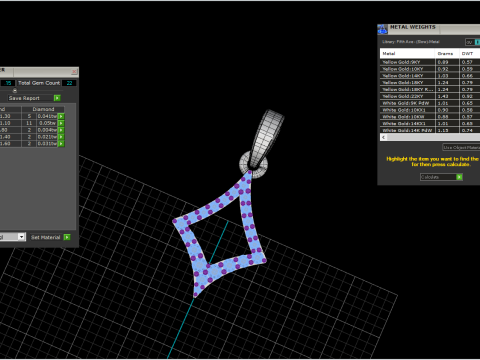This screenshot has height=360, width=480.
Task: Click green arrow in 0.031tw diamond row
Action: [61, 144]
